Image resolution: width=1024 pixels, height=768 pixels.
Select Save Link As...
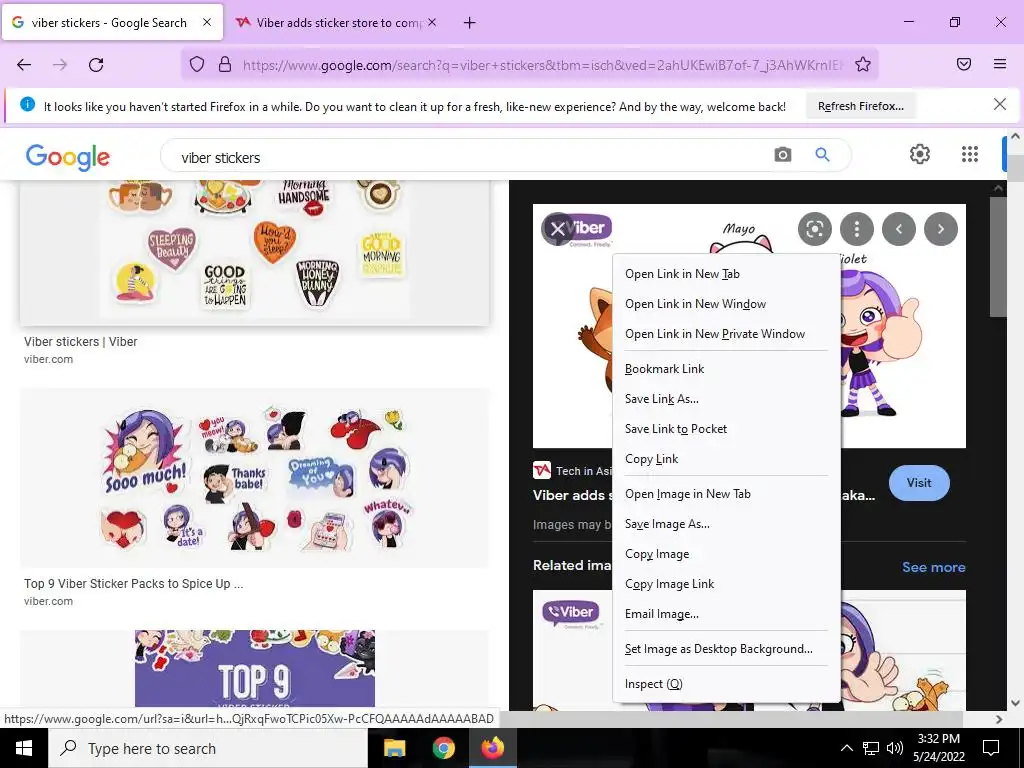(x=726, y=399)
